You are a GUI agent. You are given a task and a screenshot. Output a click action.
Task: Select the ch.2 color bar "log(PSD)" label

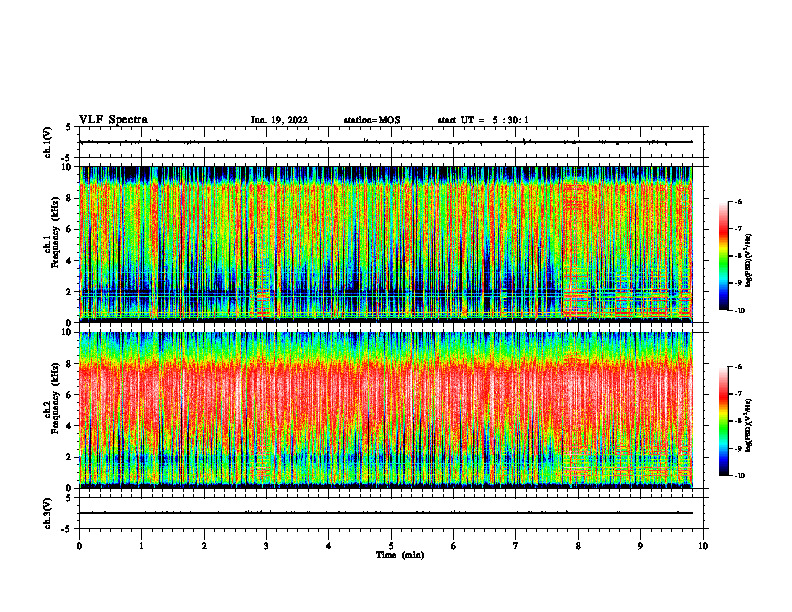(x=749, y=426)
